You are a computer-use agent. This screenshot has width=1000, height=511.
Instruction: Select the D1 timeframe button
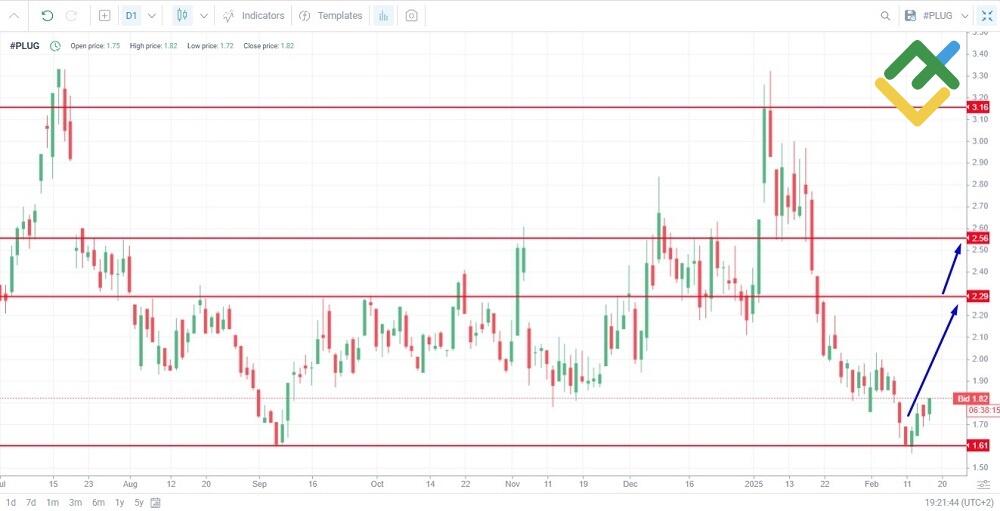[131, 15]
